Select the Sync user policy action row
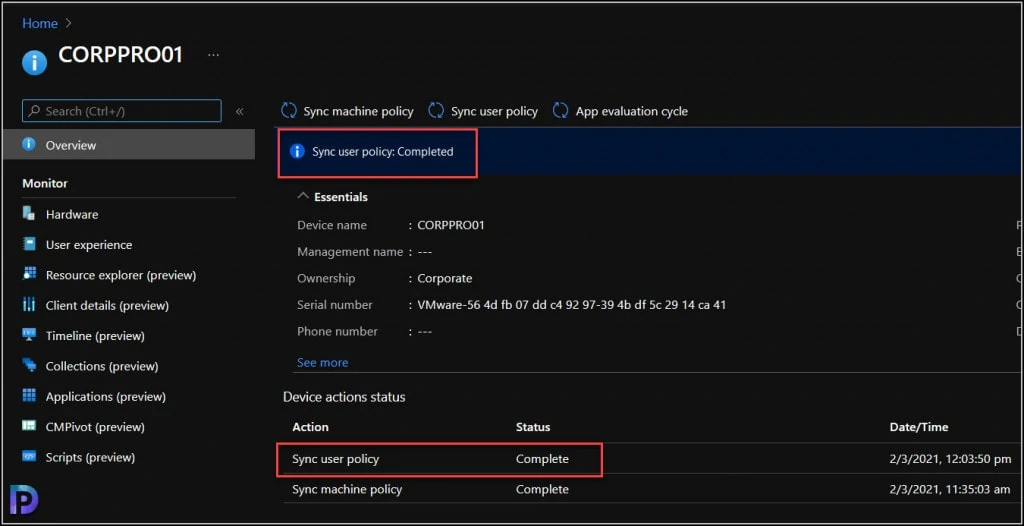Image resolution: width=1024 pixels, height=526 pixels. point(653,459)
